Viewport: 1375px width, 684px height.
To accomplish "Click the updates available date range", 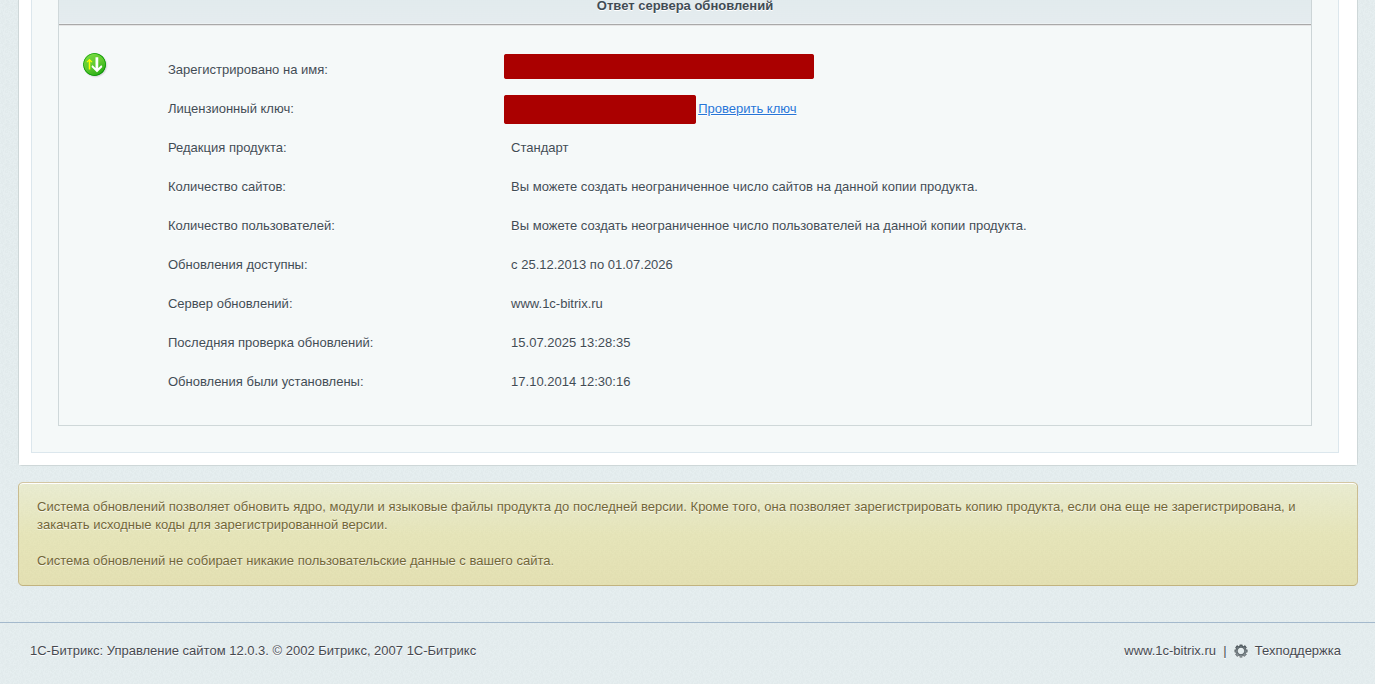I will tap(591, 265).
